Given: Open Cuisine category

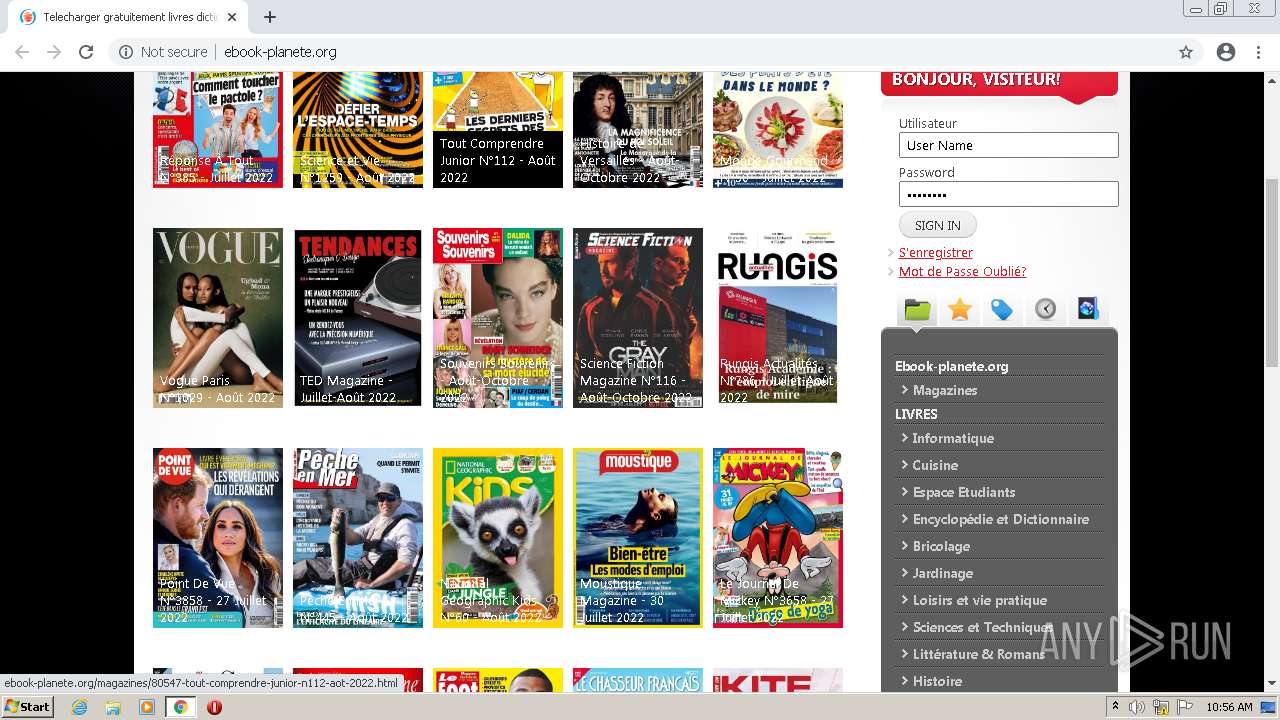Looking at the screenshot, I should click(x=935, y=465).
